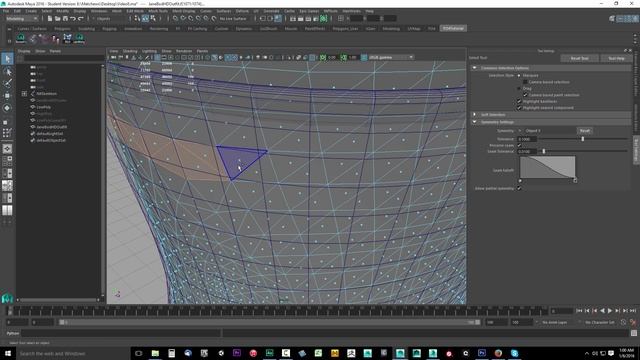The width and height of the screenshot is (640, 360).
Task: Jump to the end of playback range
Action: tap(633, 311)
